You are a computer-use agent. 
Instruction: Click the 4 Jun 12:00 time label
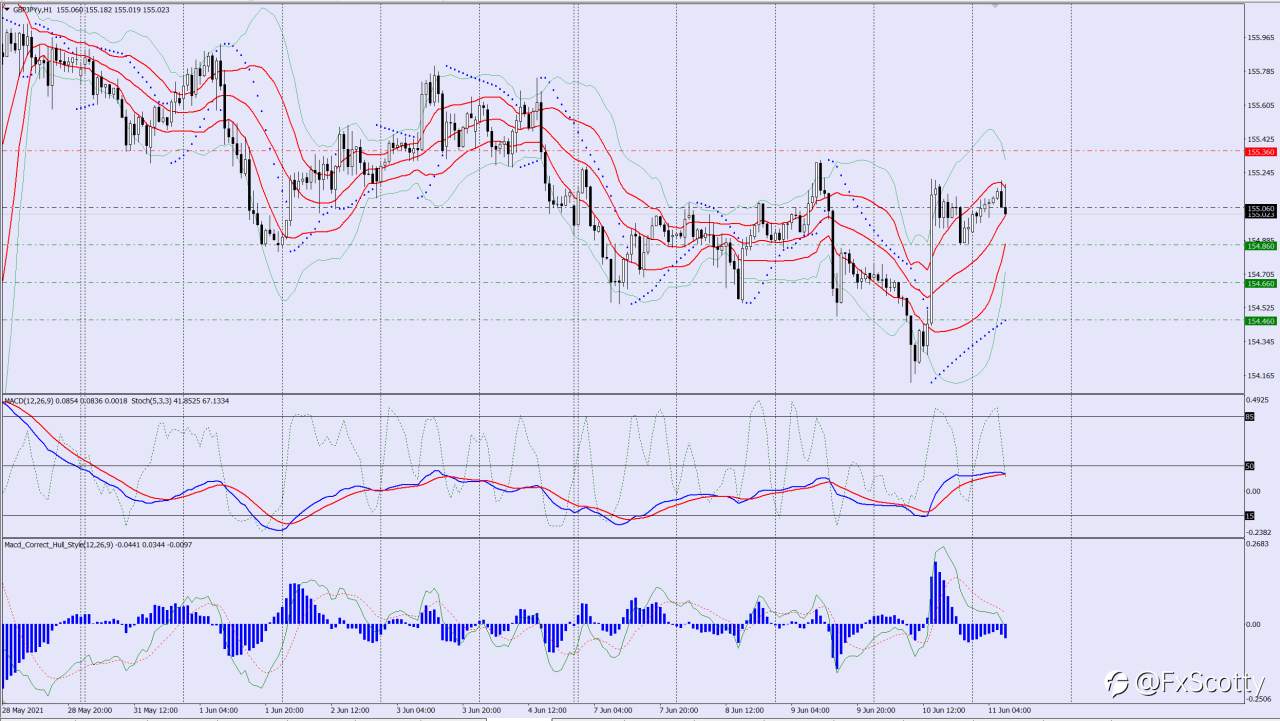click(547, 710)
